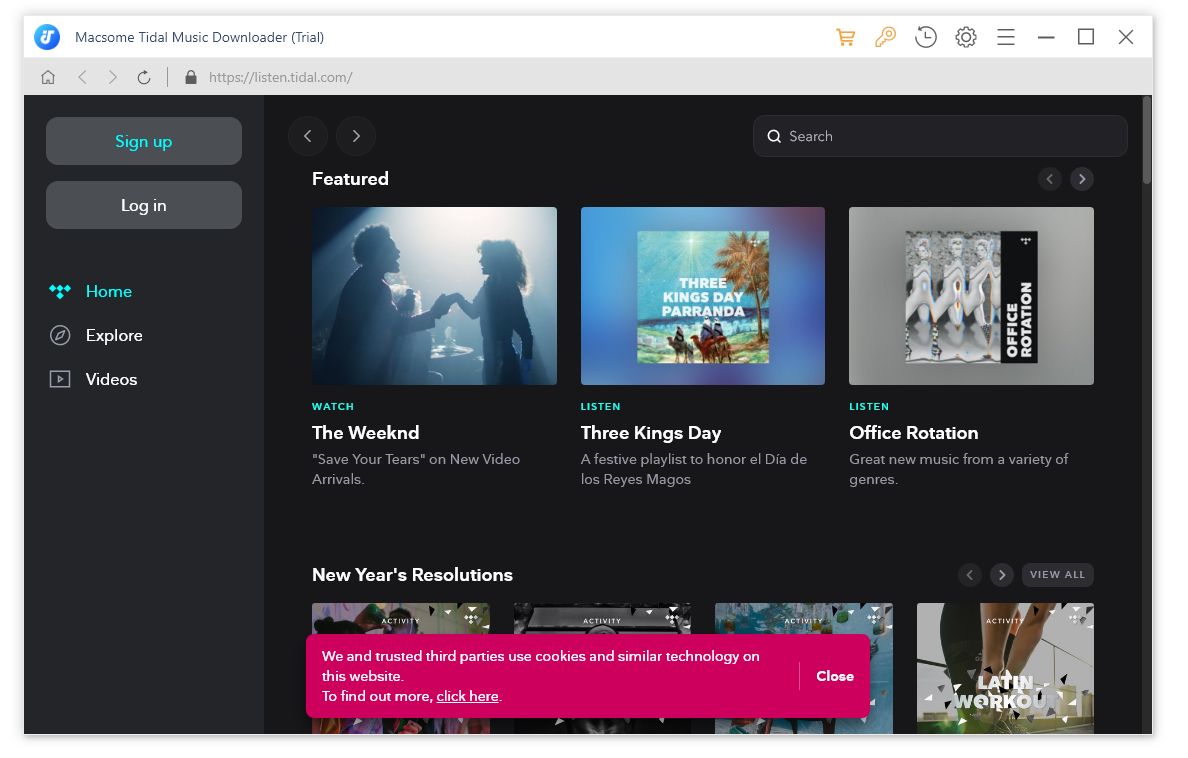Open Videos in the sidebar

coord(111,379)
